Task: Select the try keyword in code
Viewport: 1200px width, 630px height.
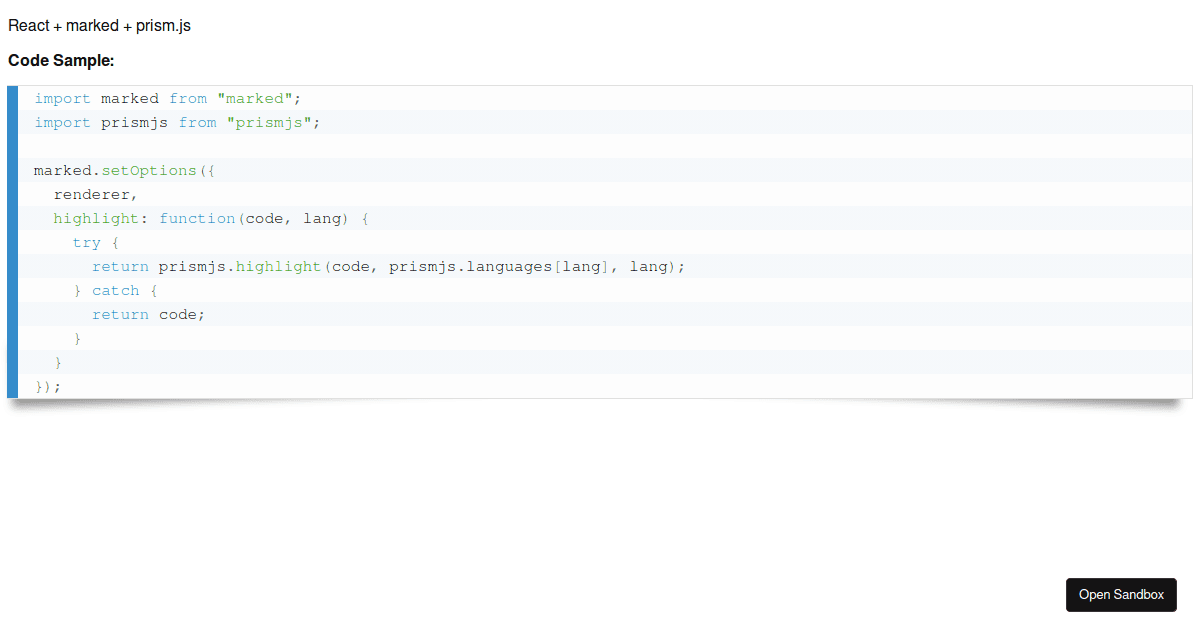Action: click(x=87, y=242)
